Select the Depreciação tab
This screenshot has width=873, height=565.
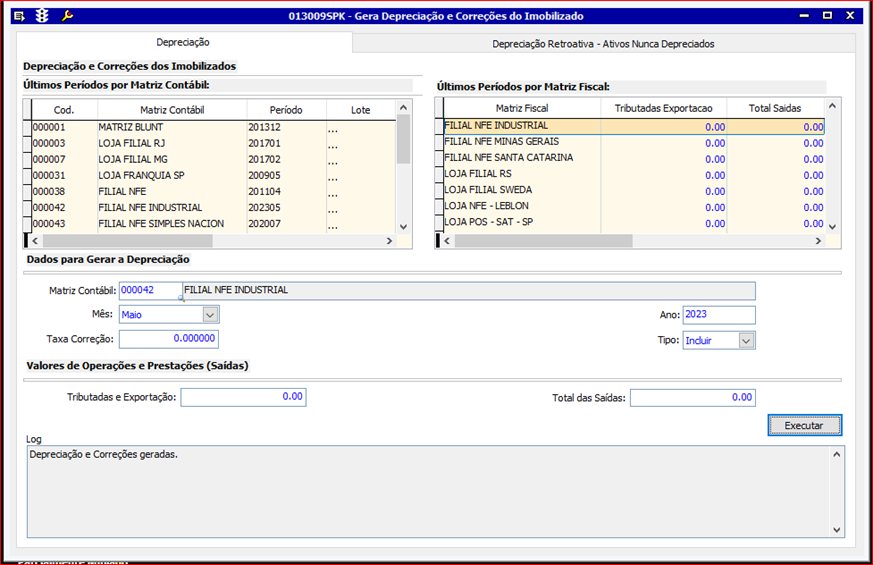184,42
